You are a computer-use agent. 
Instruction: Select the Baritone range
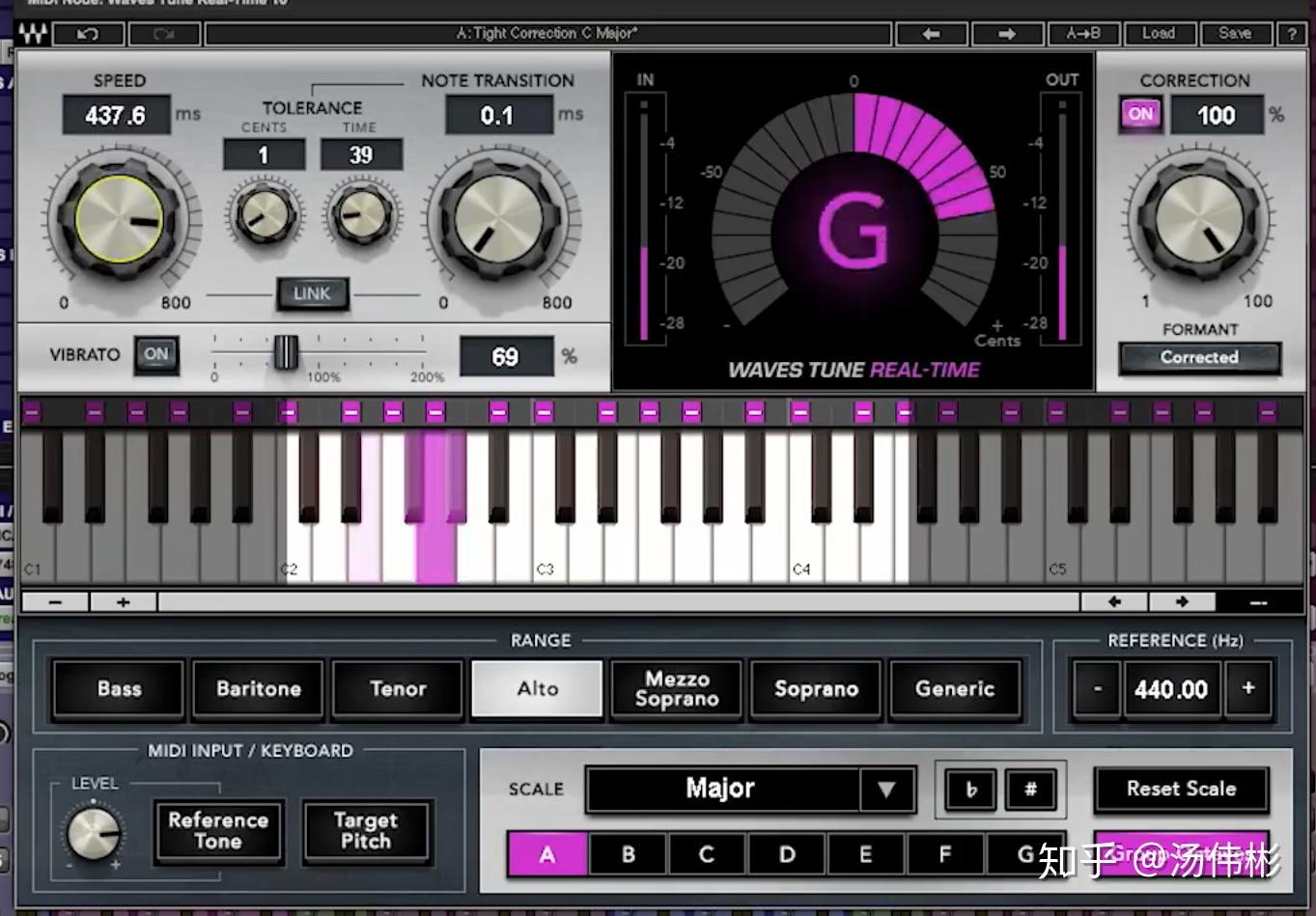[x=258, y=689]
